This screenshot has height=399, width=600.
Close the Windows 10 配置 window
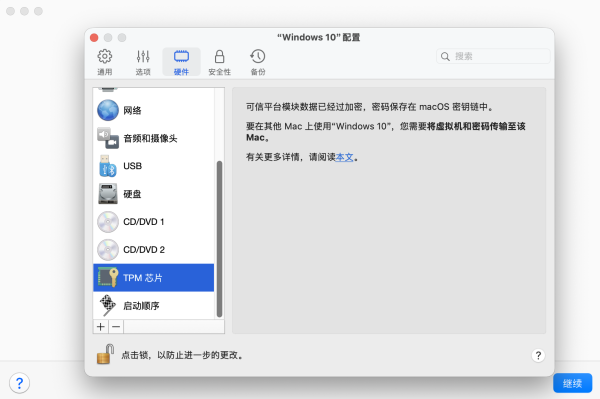coord(94,37)
